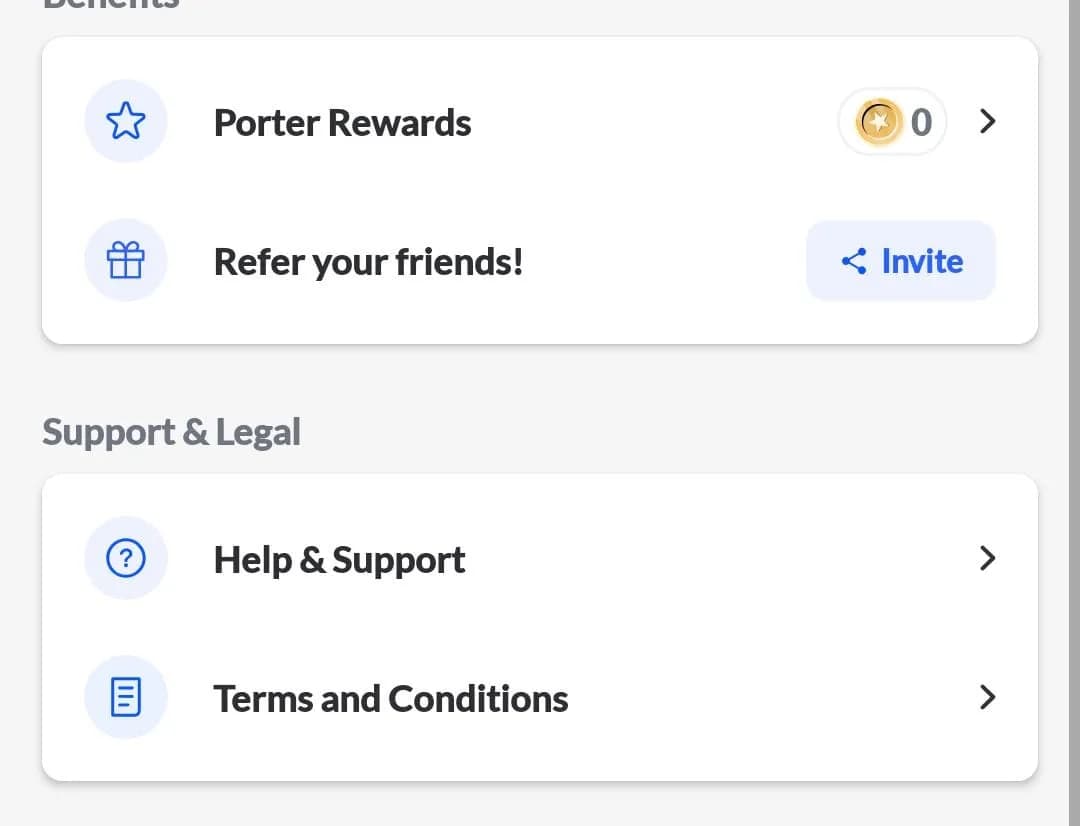Open the rewards coin balance badge
Viewport: 1080px width, 826px height.
click(893, 123)
